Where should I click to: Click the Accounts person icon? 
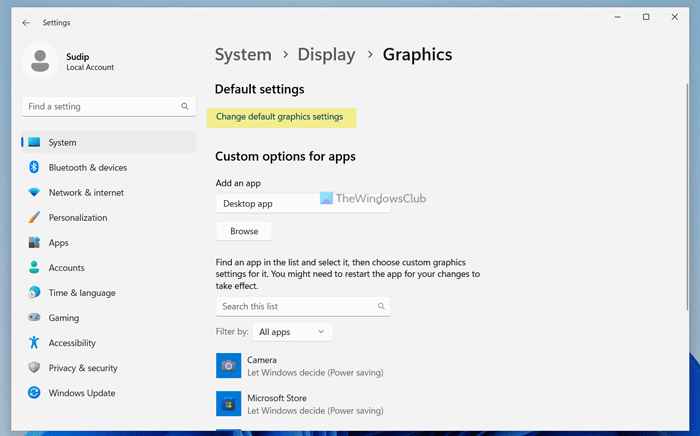[x=34, y=267]
